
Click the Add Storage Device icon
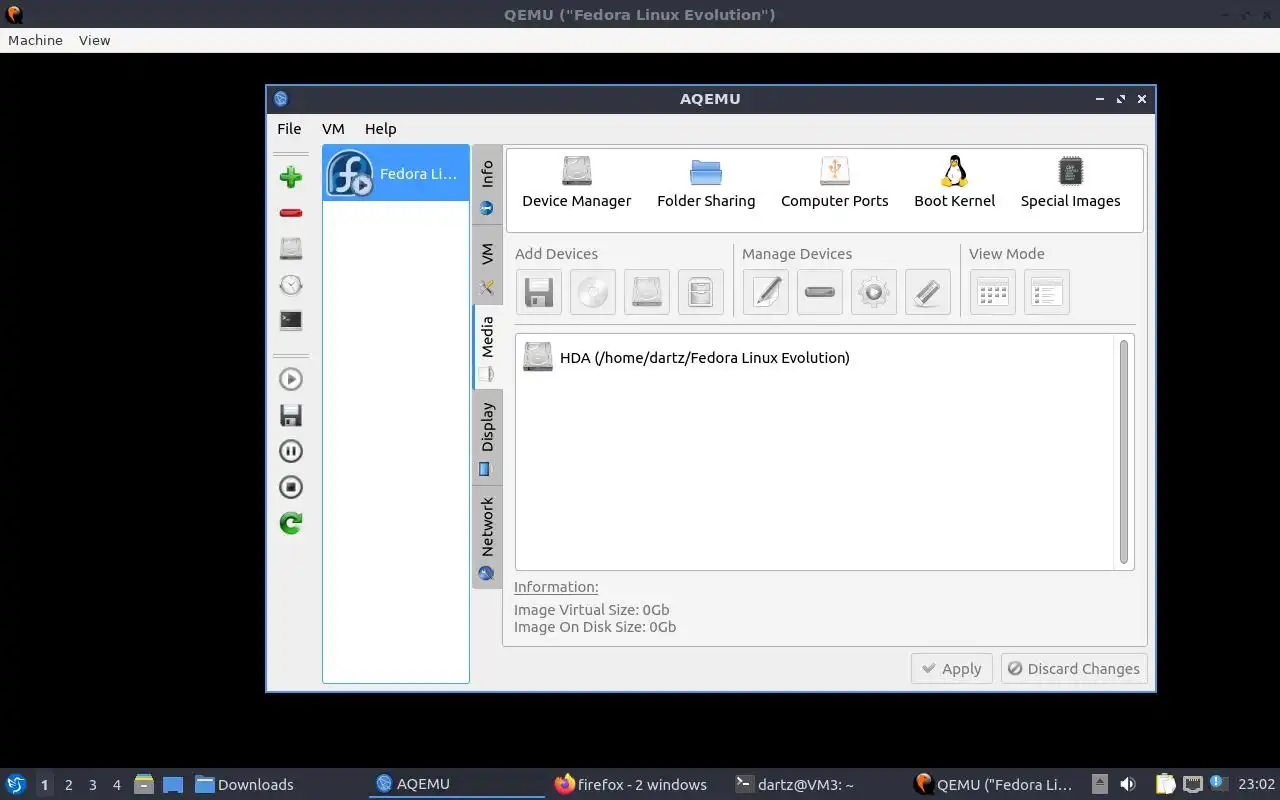701,292
